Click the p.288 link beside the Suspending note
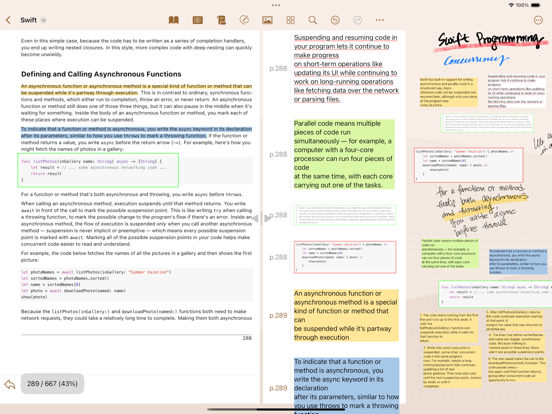The height and width of the screenshot is (414, 552). [x=278, y=69]
